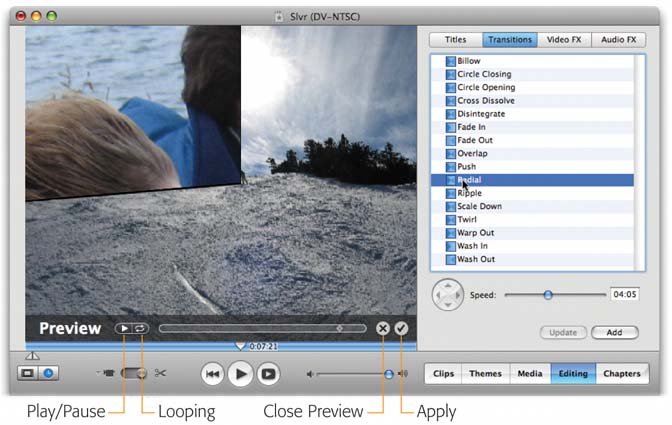Open the Chapters pane

[x=621, y=374]
